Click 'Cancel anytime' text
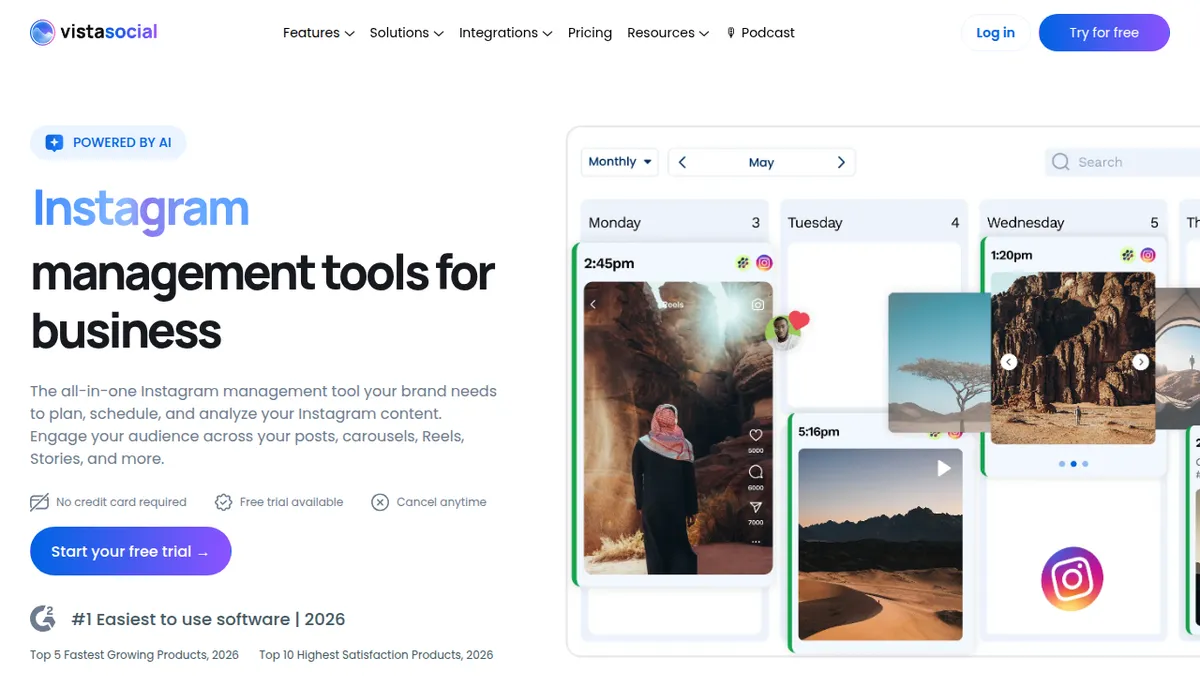Image resolution: width=1200 pixels, height=684 pixels. coord(441,502)
